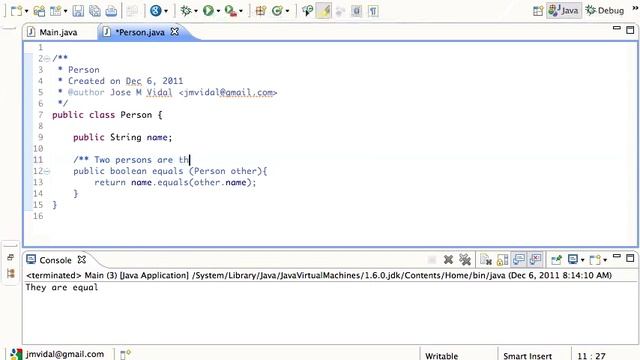Click the New Java Package icon

(x=261, y=11)
